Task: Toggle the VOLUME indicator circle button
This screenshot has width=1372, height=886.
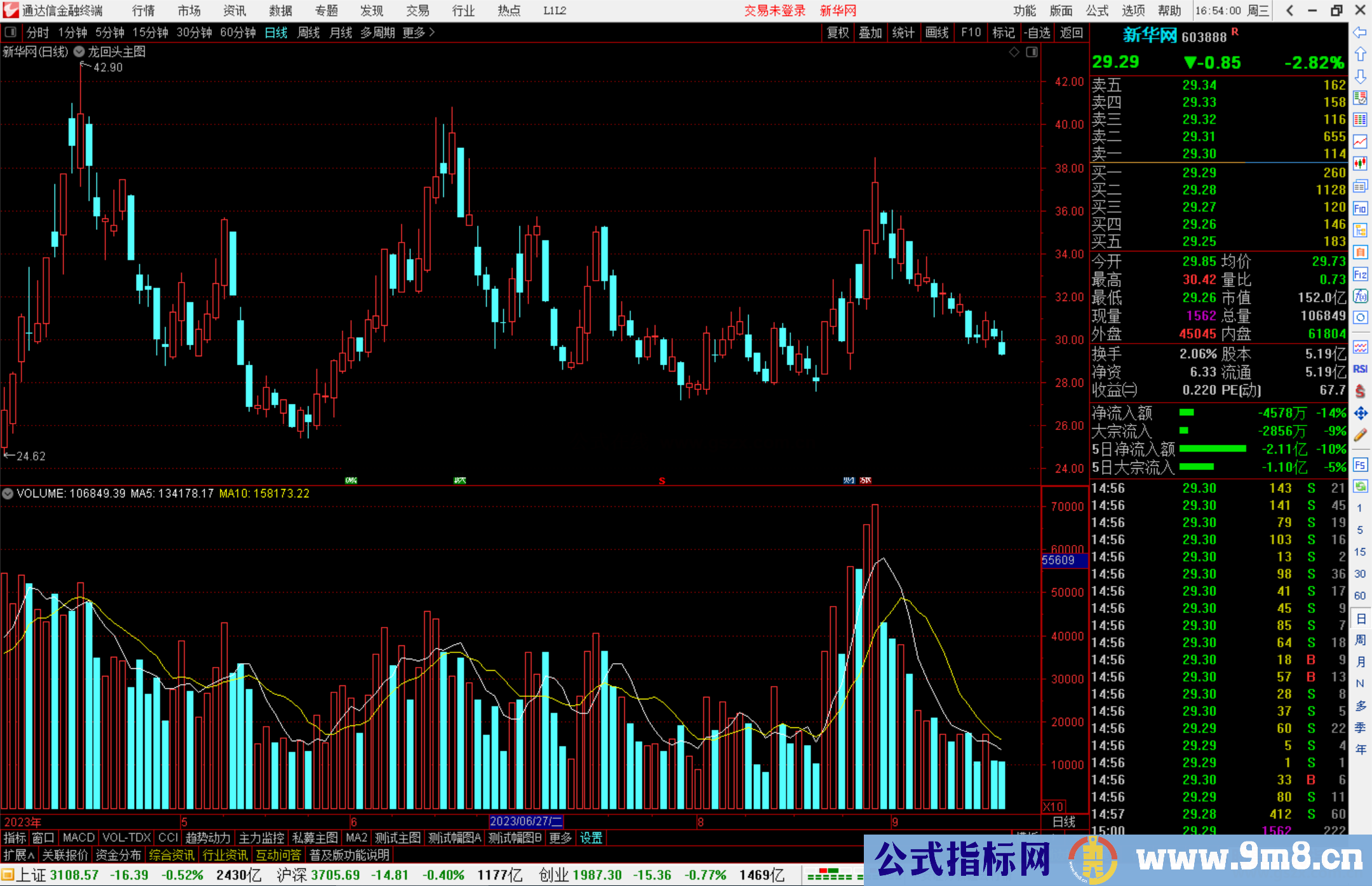Action: tap(8, 493)
